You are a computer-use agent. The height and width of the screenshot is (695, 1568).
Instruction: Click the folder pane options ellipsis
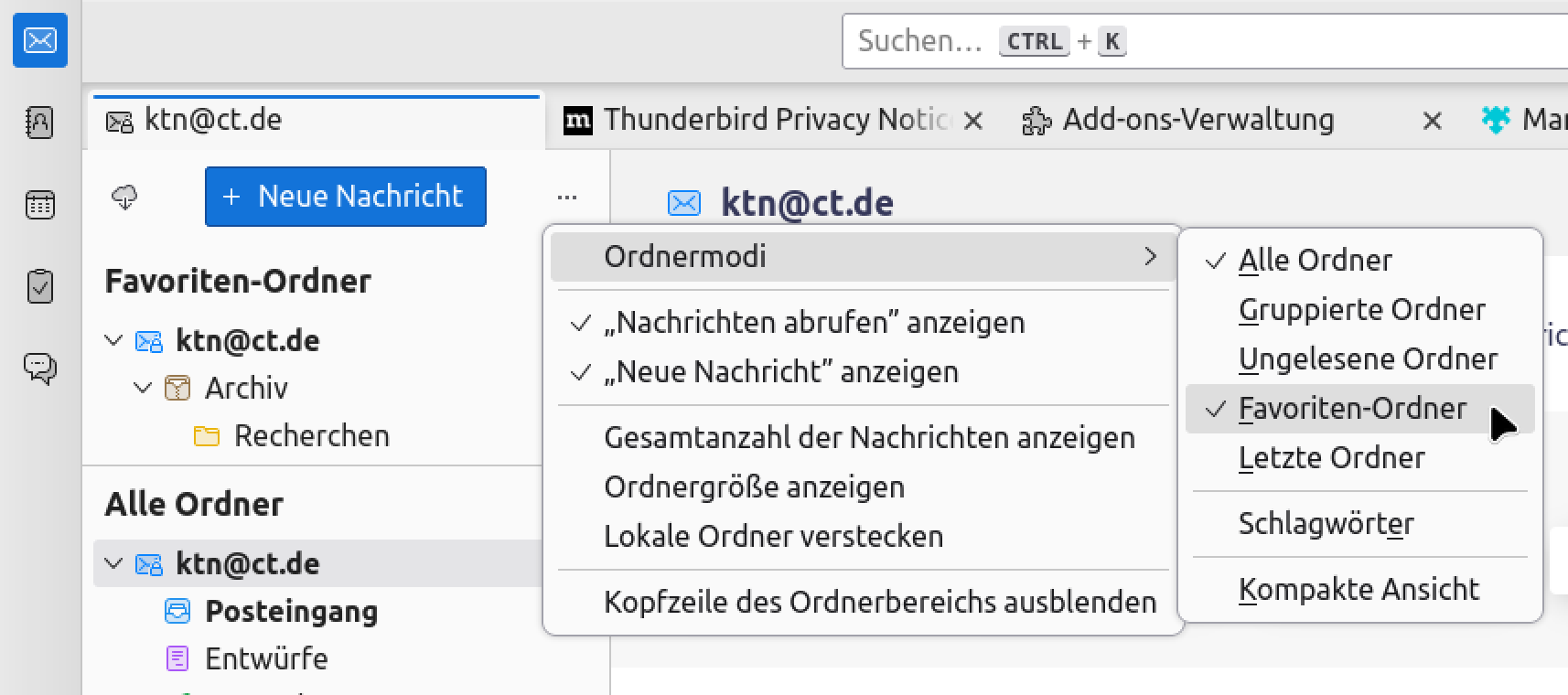click(x=567, y=197)
